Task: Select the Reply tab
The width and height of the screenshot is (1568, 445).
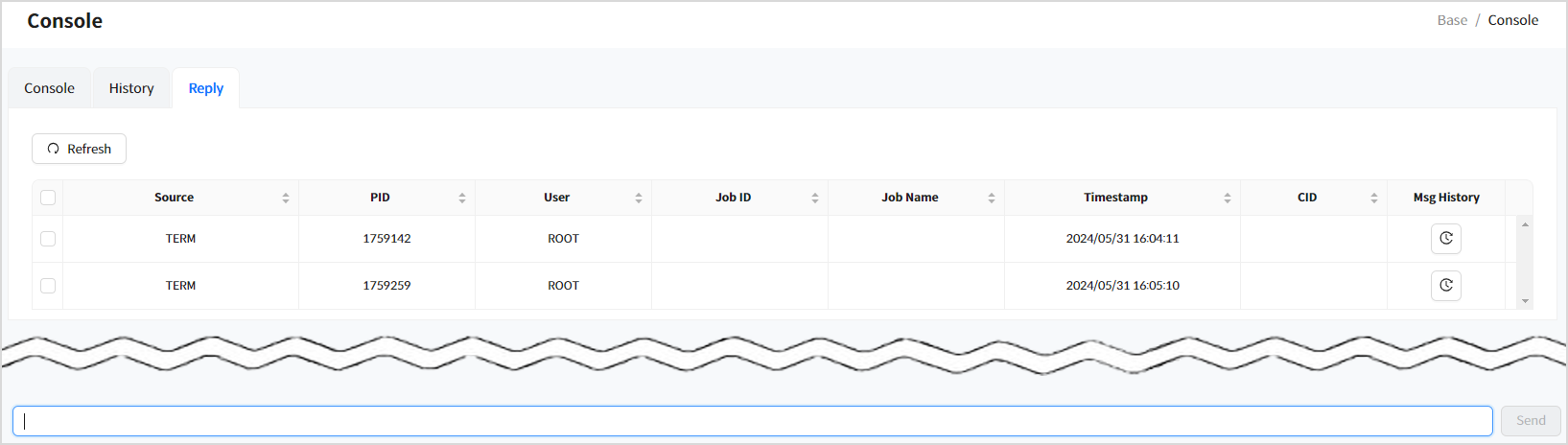Action: coord(206,88)
